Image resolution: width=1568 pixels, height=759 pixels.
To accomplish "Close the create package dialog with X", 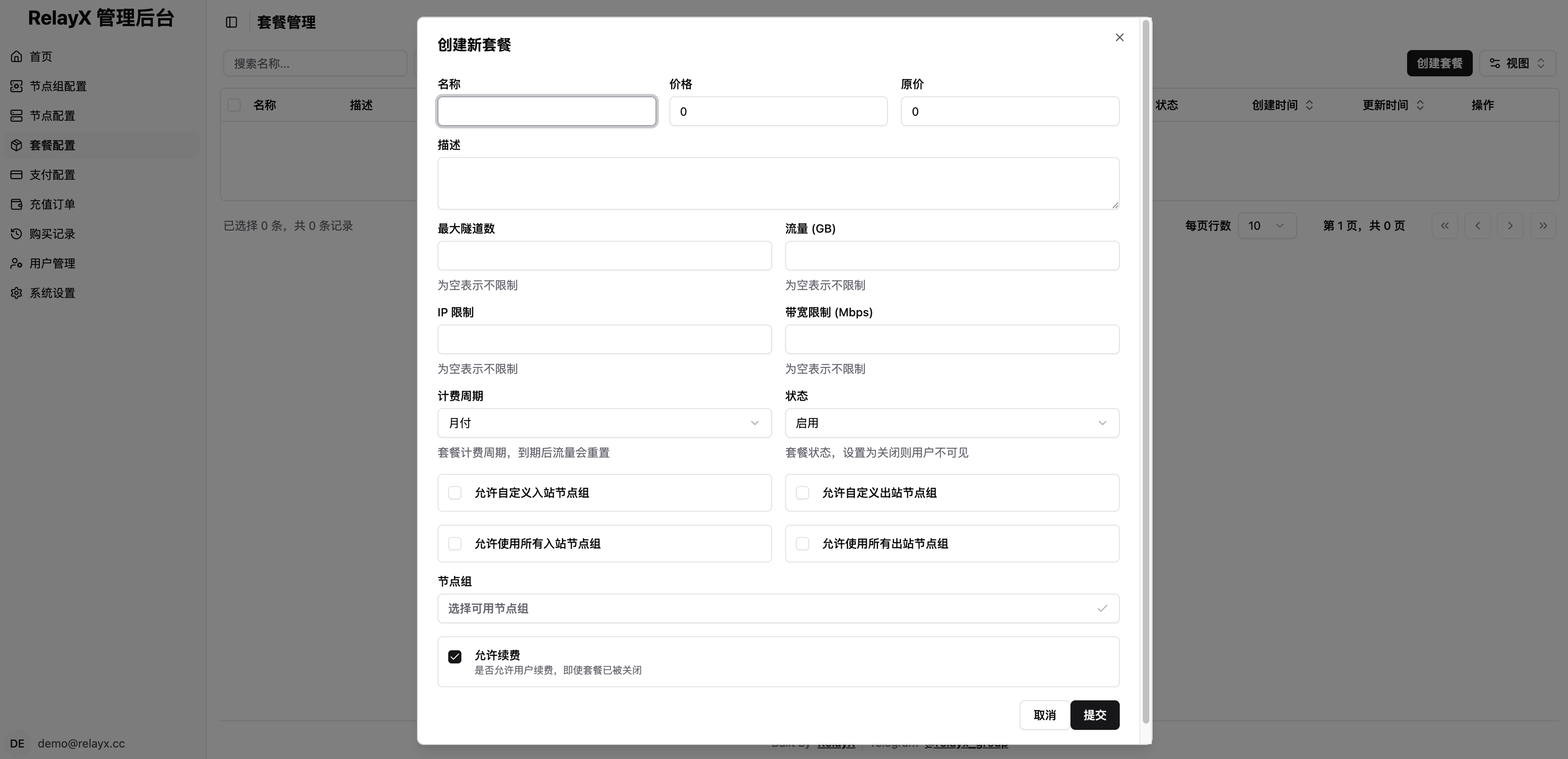I will tap(1119, 38).
